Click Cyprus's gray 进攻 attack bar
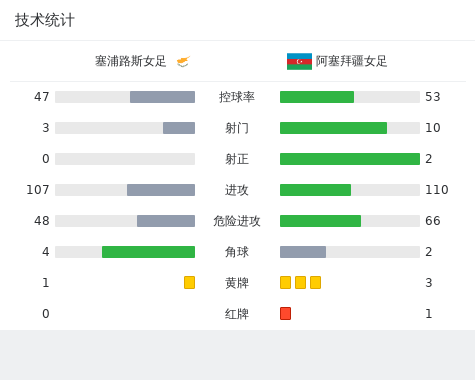Screen dimensions: 475x380 [161, 190]
